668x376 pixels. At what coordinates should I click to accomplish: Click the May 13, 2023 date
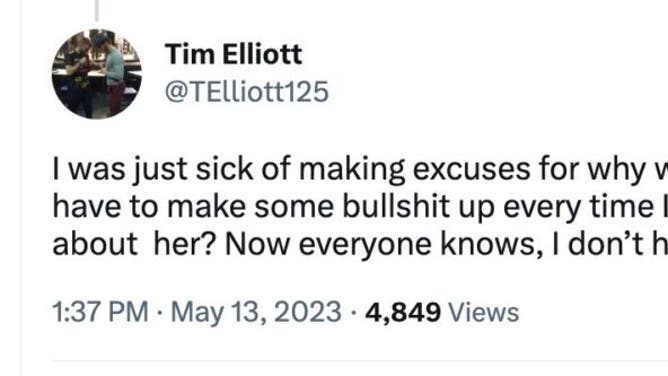pyautogui.click(x=256, y=312)
